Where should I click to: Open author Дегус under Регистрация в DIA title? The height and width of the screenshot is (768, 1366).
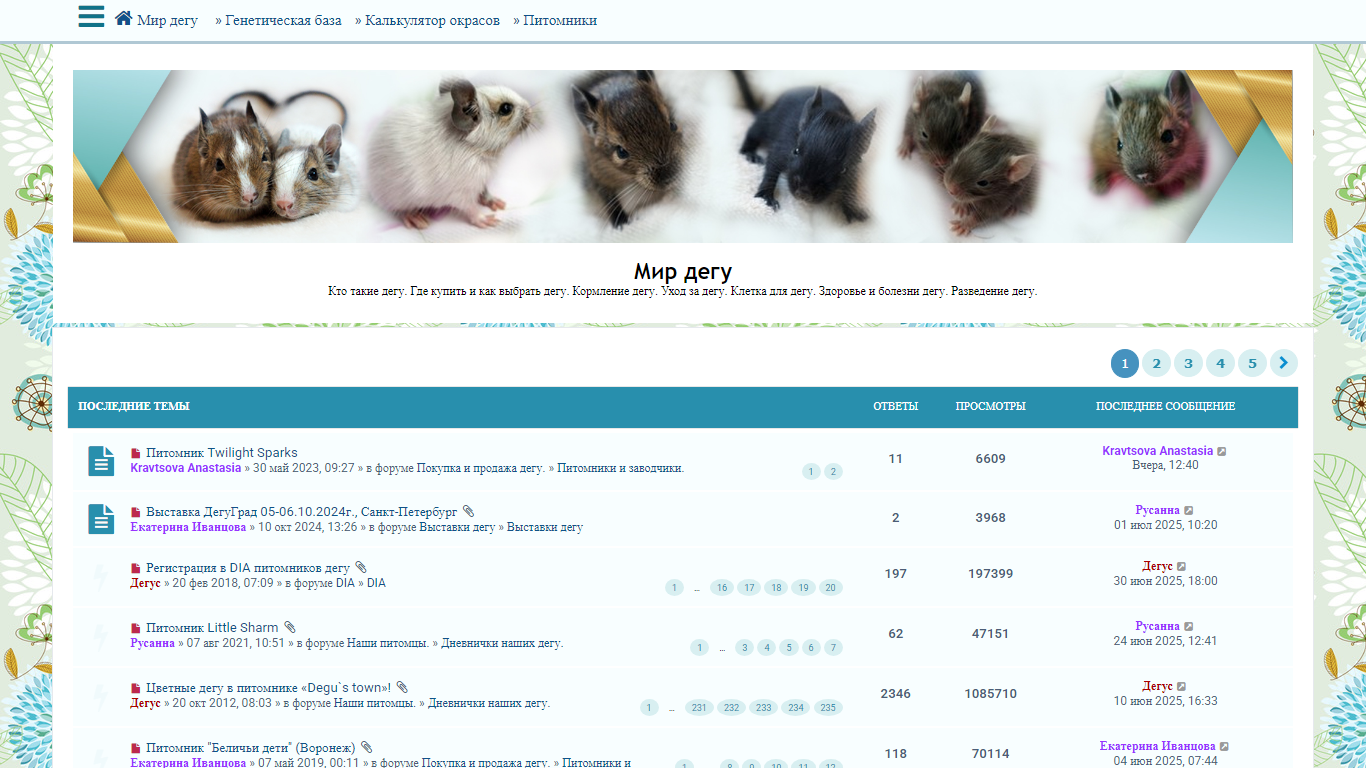pos(145,583)
